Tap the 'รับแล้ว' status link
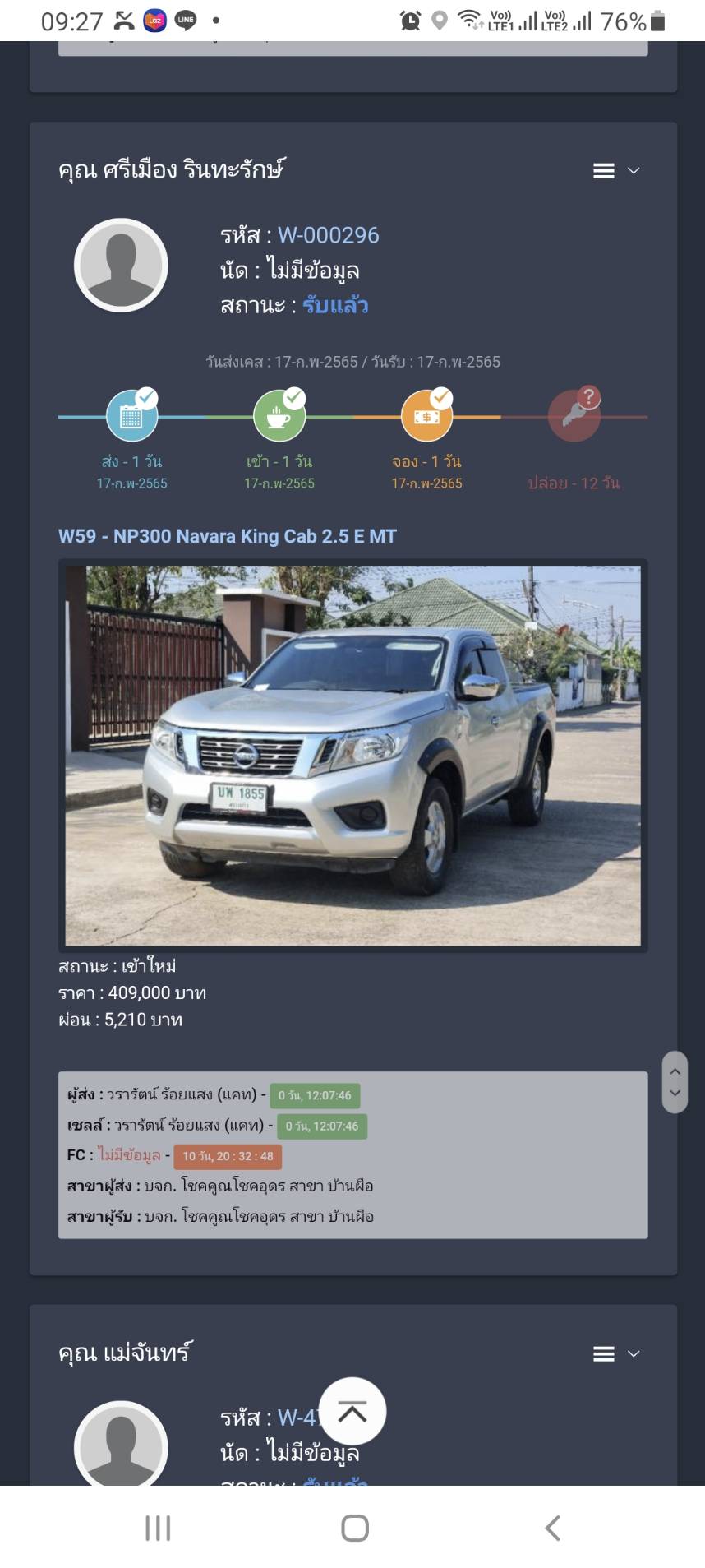The height and width of the screenshot is (1568, 705). pos(335,306)
